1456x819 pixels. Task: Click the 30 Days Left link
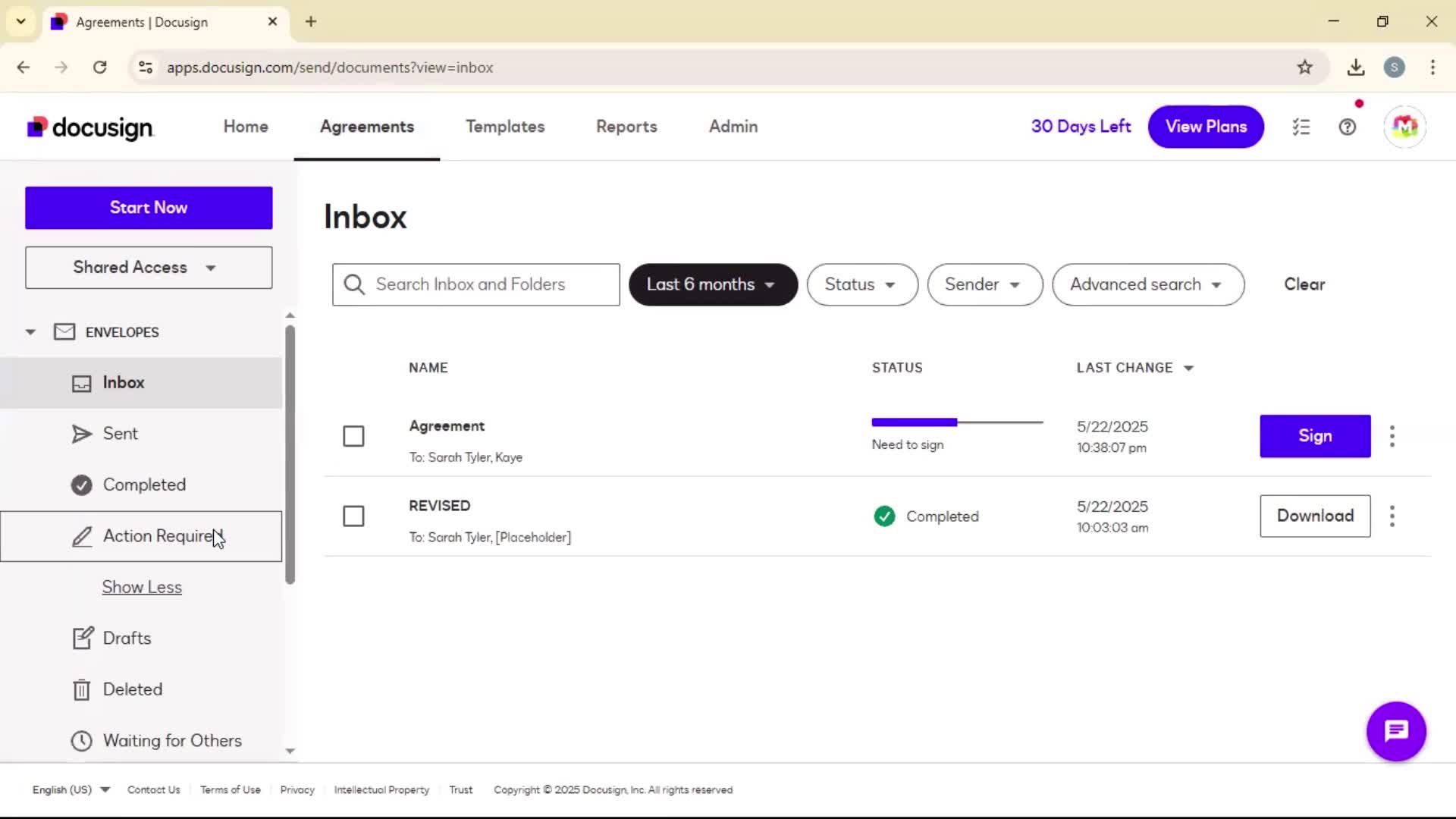point(1081,127)
